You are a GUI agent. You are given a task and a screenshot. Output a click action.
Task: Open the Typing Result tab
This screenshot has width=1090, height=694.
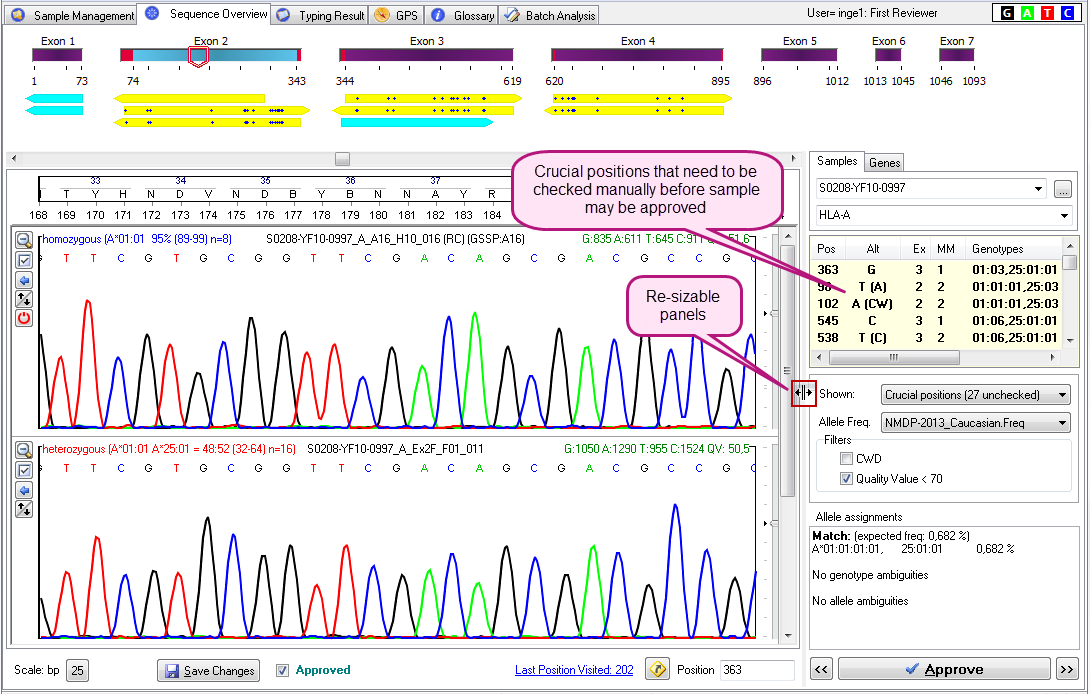pyautogui.click(x=320, y=15)
